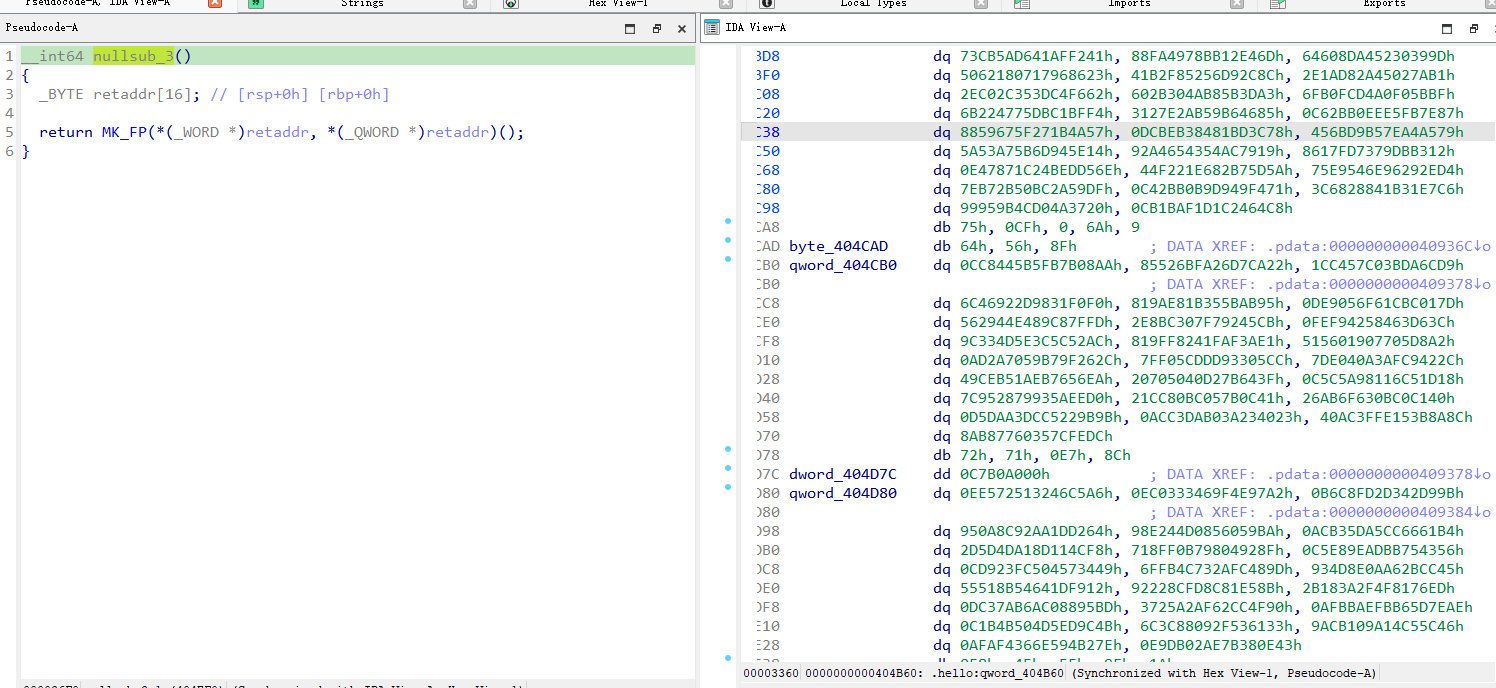This screenshot has height=688, width=1496.
Task: Click value 8AB87760357CFEDCh
Action: (1036, 436)
